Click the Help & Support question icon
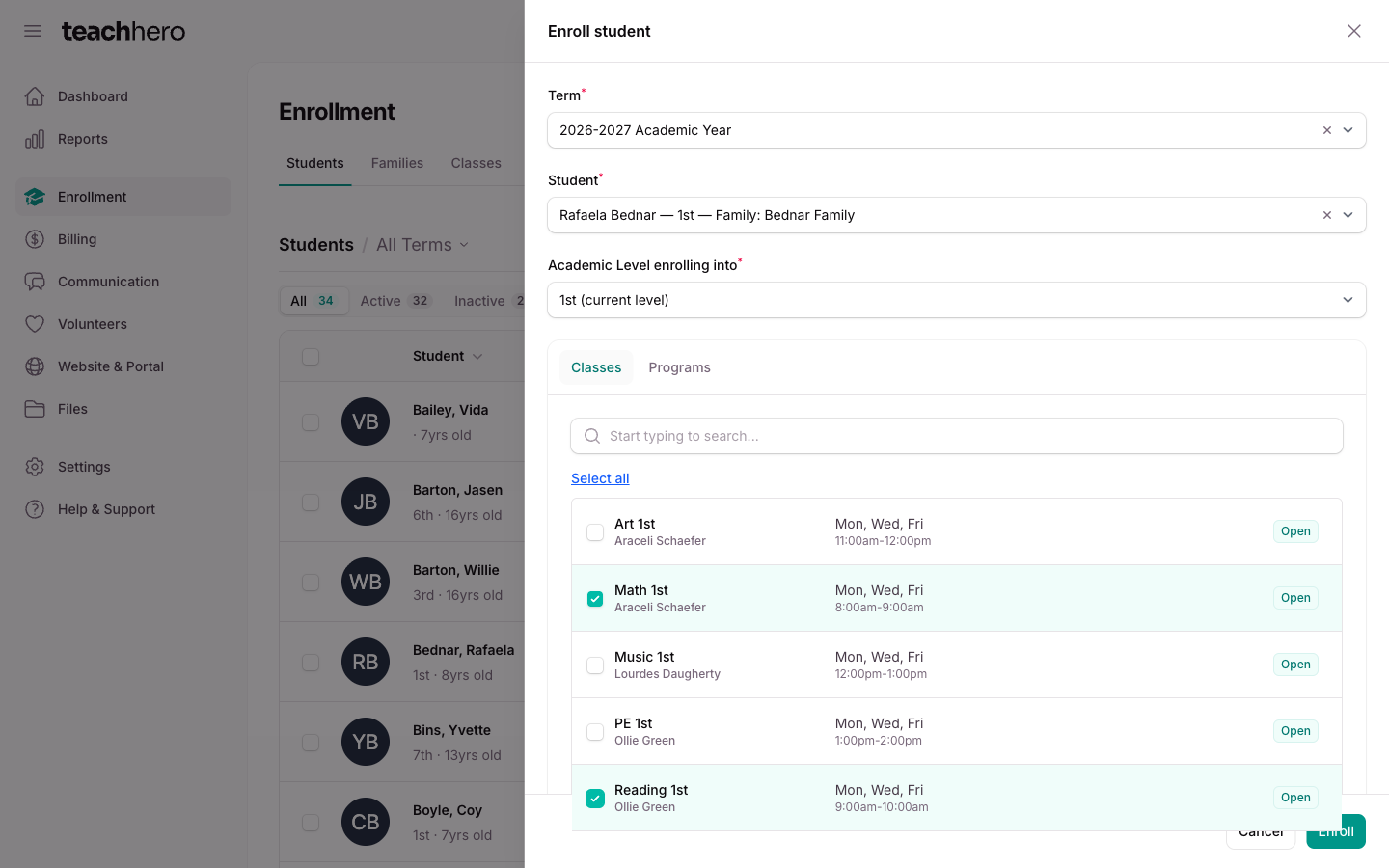Screen dimensions: 1389x868 (x=35, y=509)
